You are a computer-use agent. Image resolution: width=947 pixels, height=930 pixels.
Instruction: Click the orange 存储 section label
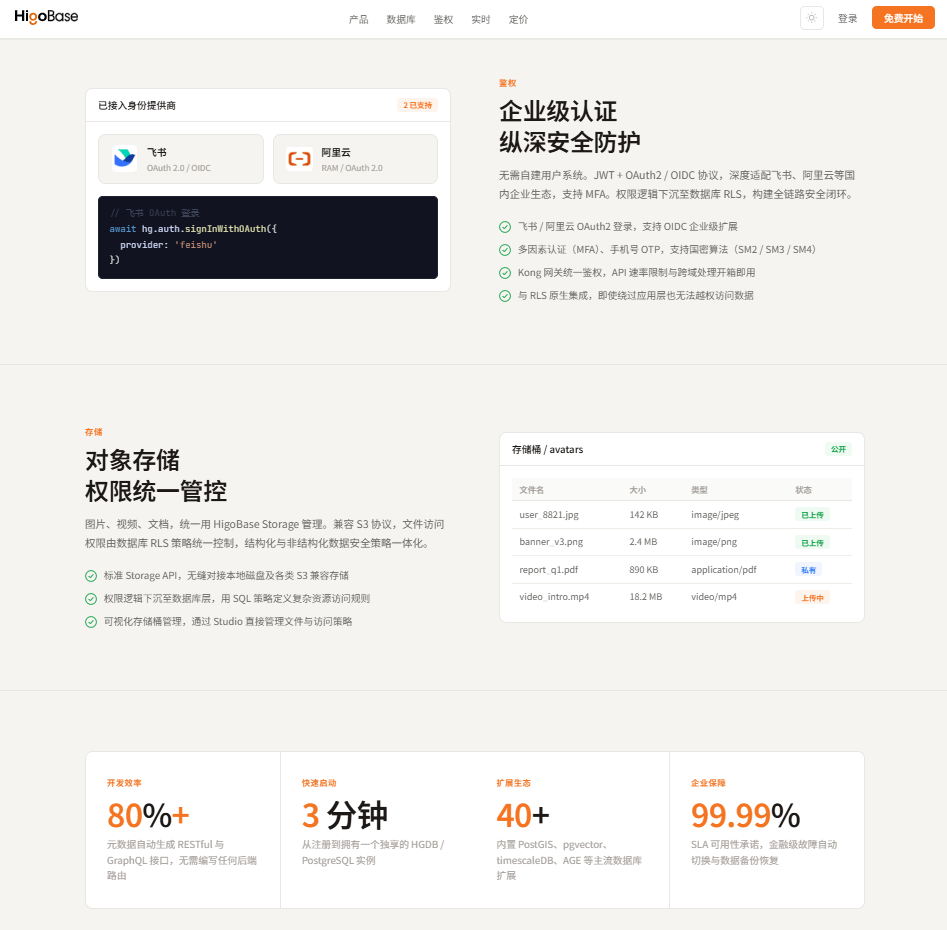[94, 432]
